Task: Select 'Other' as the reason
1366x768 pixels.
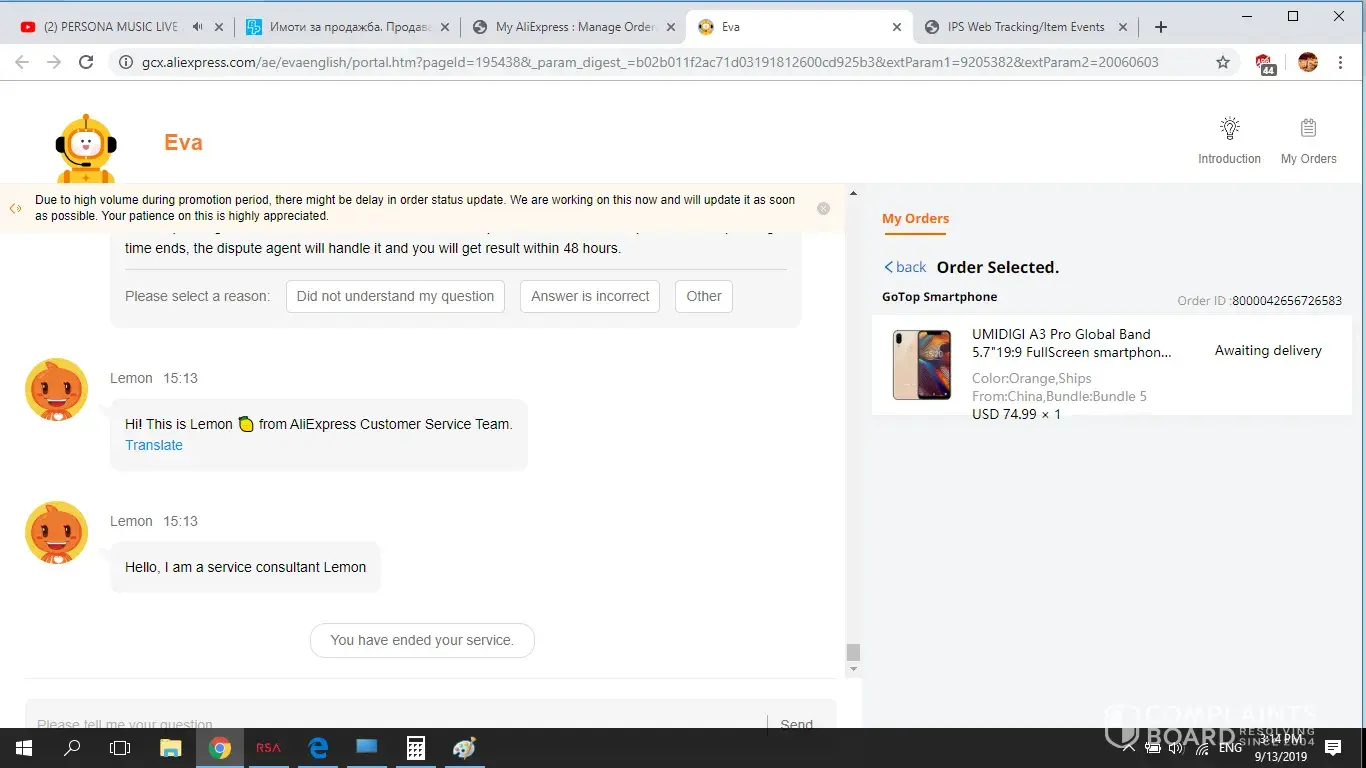Action: coord(704,296)
